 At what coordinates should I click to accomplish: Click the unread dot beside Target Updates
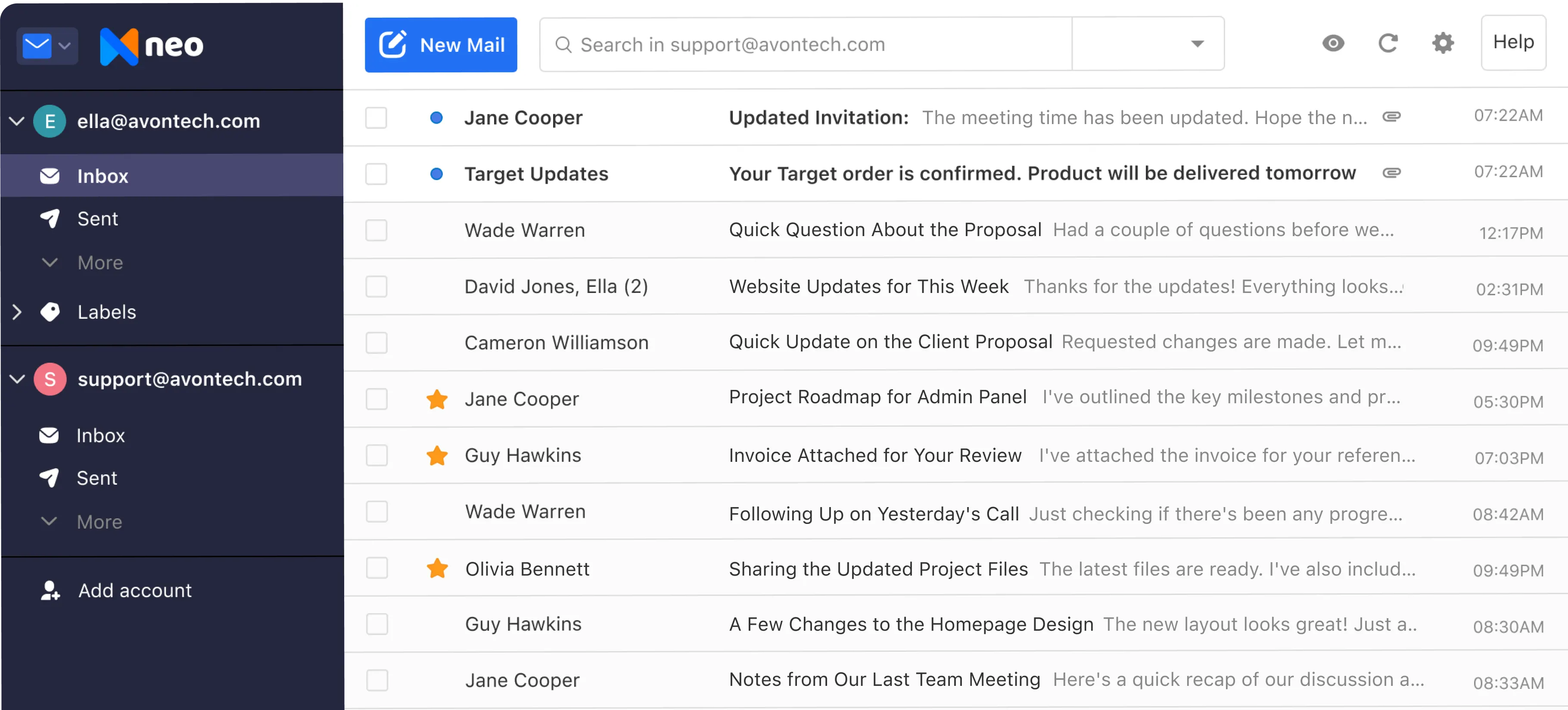point(436,174)
